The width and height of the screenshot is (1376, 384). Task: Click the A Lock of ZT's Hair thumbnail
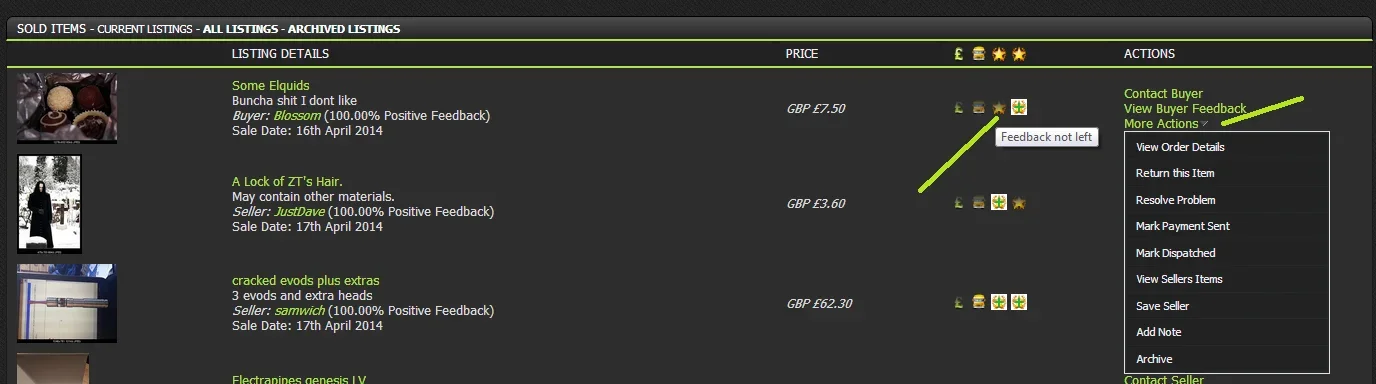tap(49, 204)
